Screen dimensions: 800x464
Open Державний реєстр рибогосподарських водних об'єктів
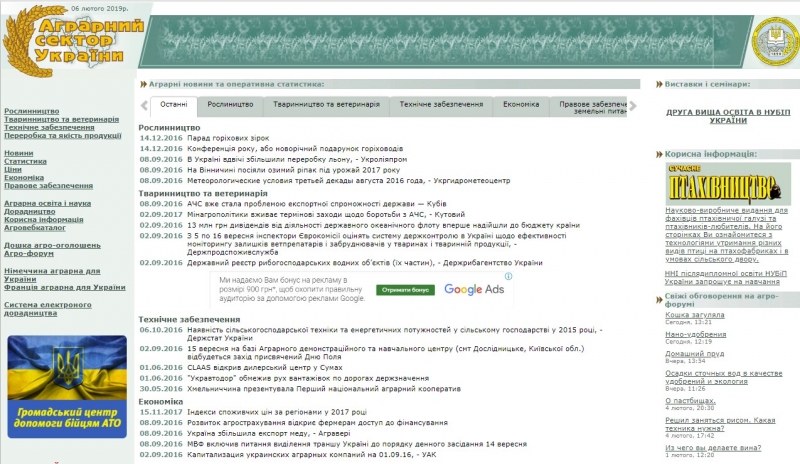[x=365, y=262]
